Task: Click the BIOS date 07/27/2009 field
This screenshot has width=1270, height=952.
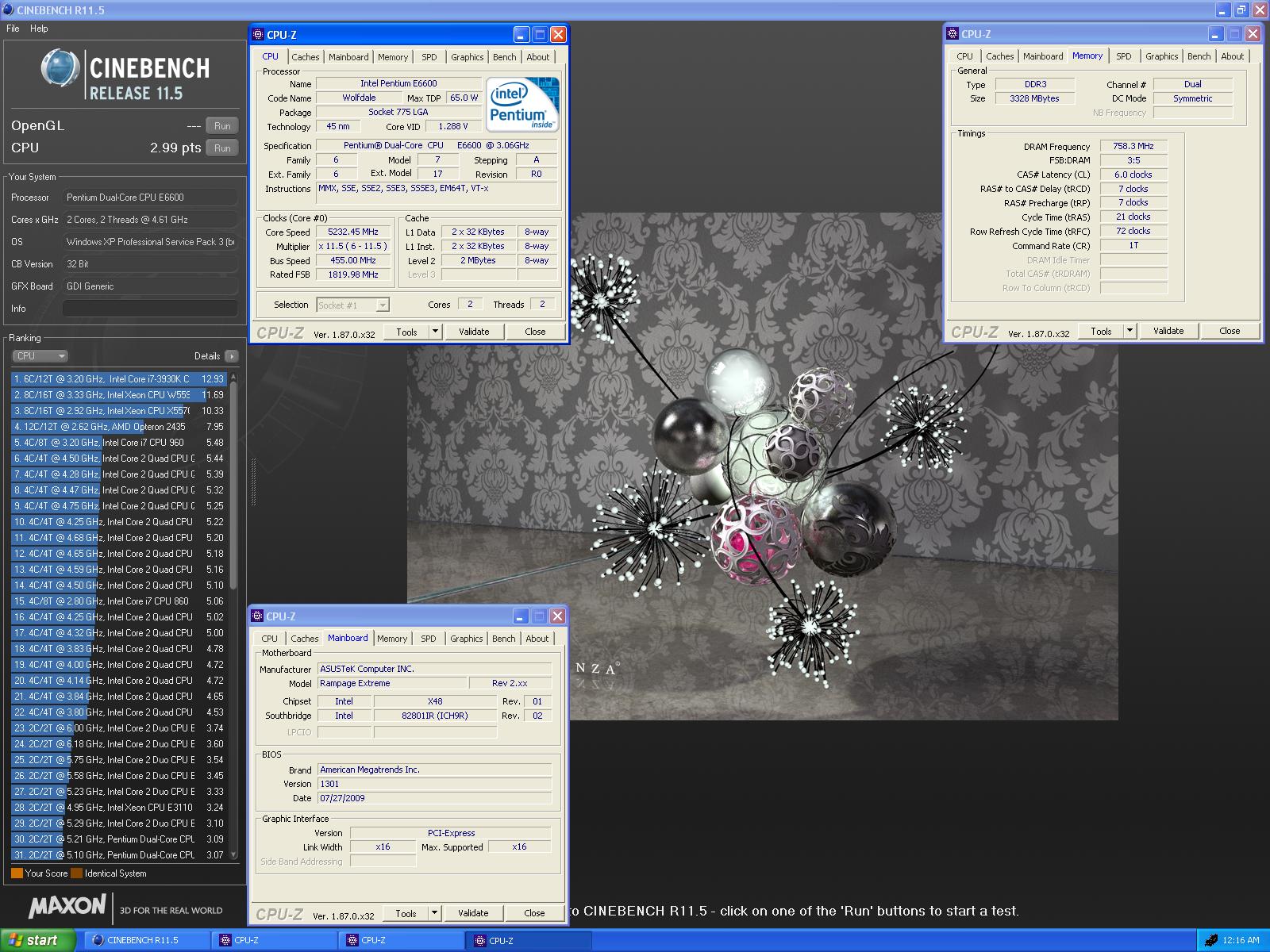Action: pos(434,798)
